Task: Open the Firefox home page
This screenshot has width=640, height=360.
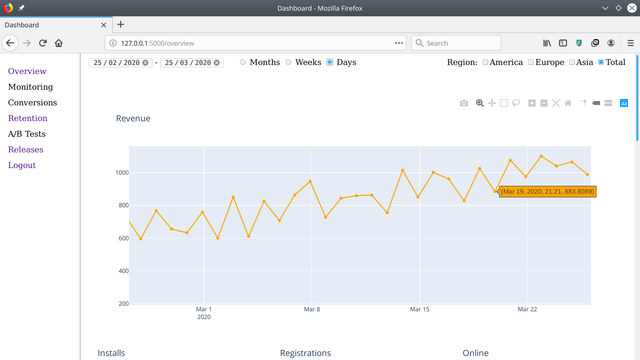Action: point(59,43)
